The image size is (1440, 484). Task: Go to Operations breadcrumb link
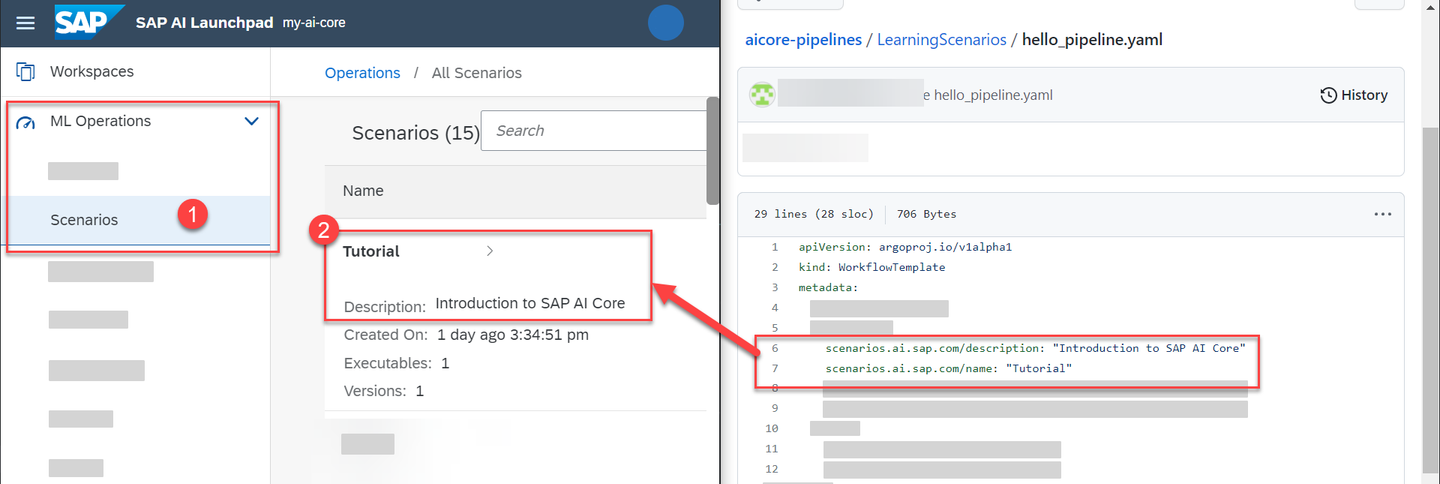click(x=363, y=73)
